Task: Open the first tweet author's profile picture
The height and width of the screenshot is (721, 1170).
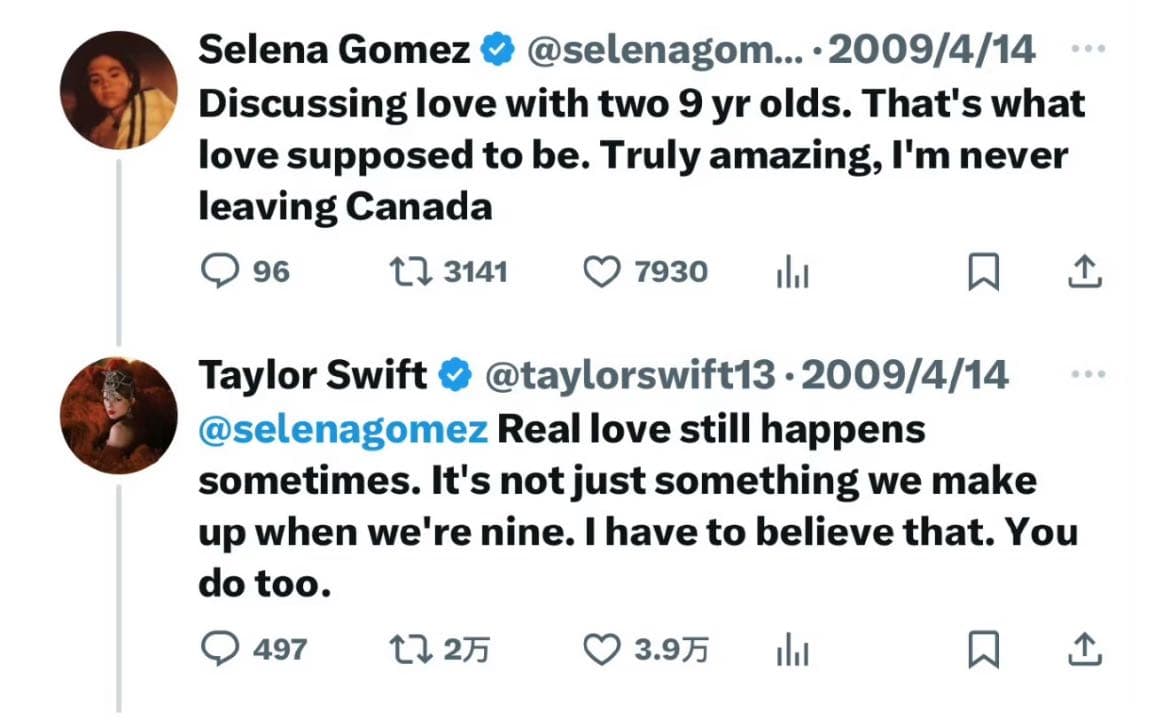Action: pos(119,90)
